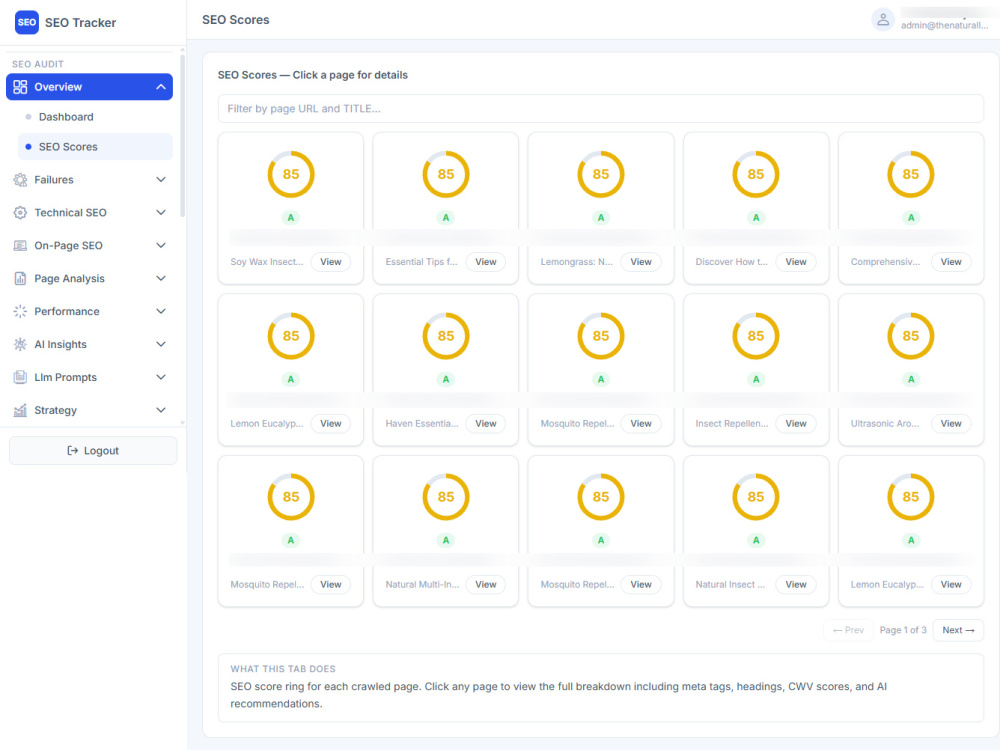1000x750 pixels.
Task: Expand the Performance chevron
Action: point(161,311)
